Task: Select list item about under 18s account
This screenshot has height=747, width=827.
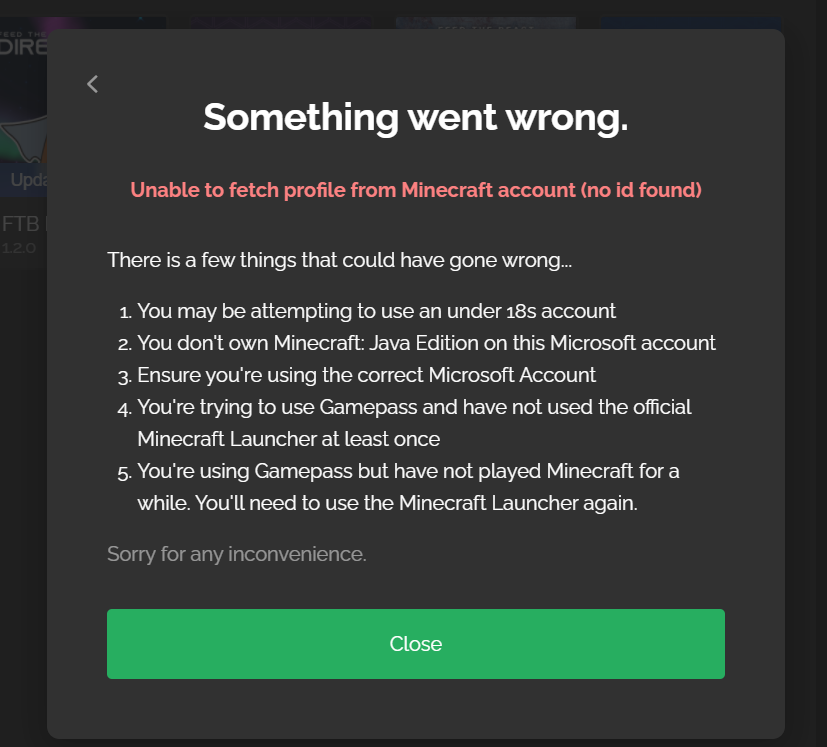Action: [378, 311]
